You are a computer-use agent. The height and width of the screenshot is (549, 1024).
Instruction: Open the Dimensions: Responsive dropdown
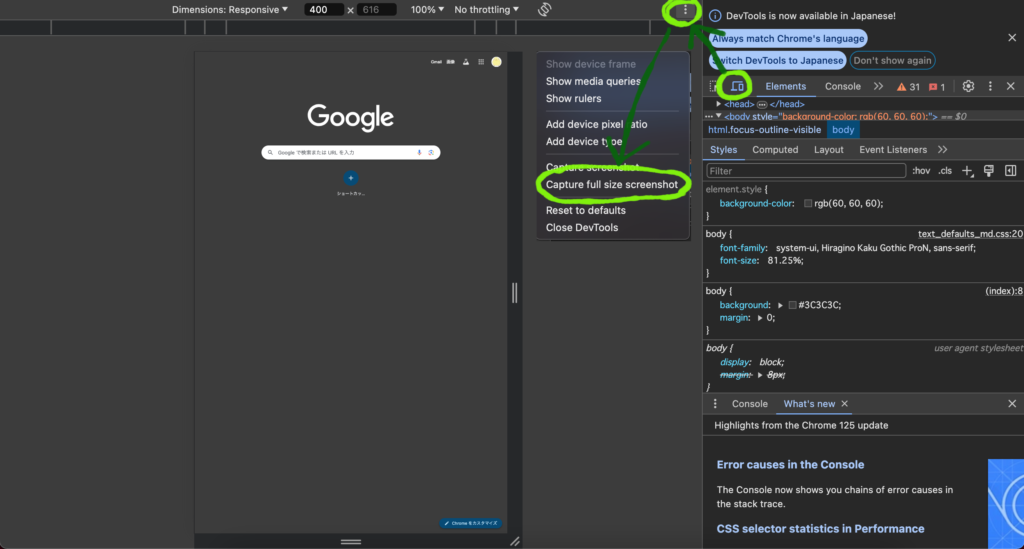click(x=230, y=10)
